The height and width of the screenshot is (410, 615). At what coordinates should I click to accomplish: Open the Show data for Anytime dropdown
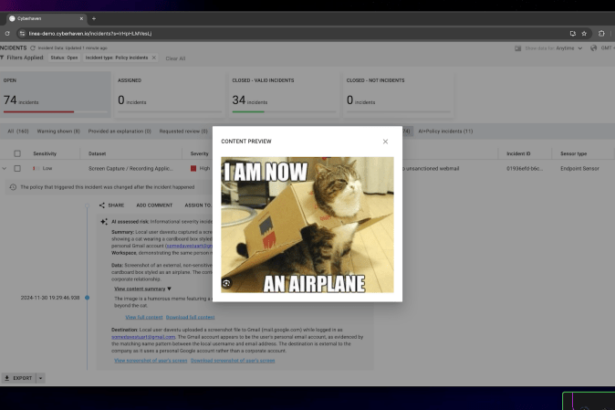[554, 48]
